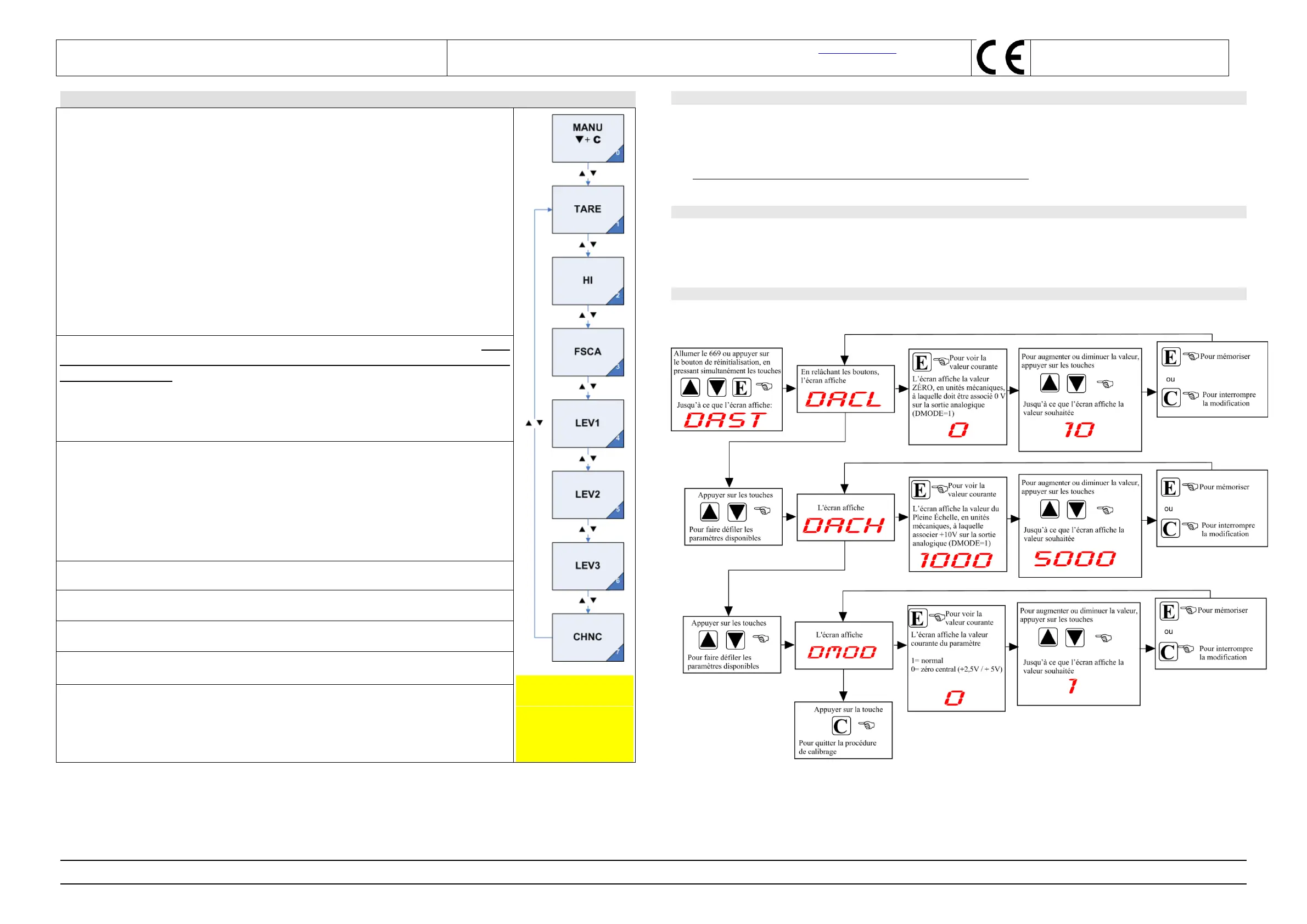Click the HI flowchart block
The height and width of the screenshot is (924, 1307).
[x=587, y=280]
